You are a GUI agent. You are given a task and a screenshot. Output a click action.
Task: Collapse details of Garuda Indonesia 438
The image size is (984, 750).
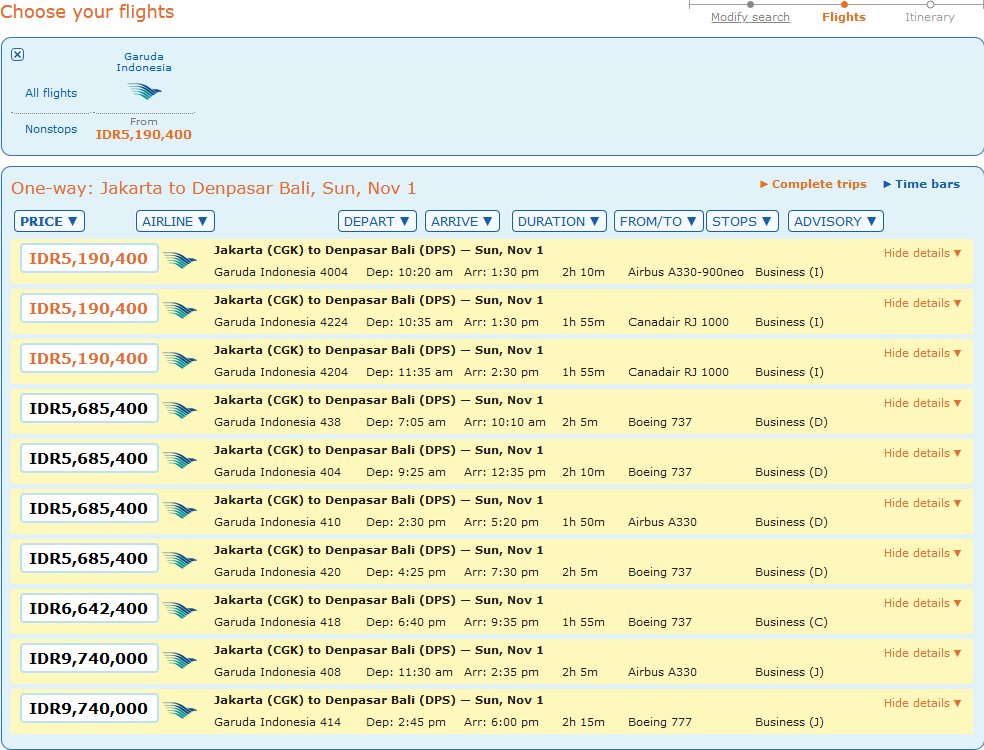[x=922, y=403]
